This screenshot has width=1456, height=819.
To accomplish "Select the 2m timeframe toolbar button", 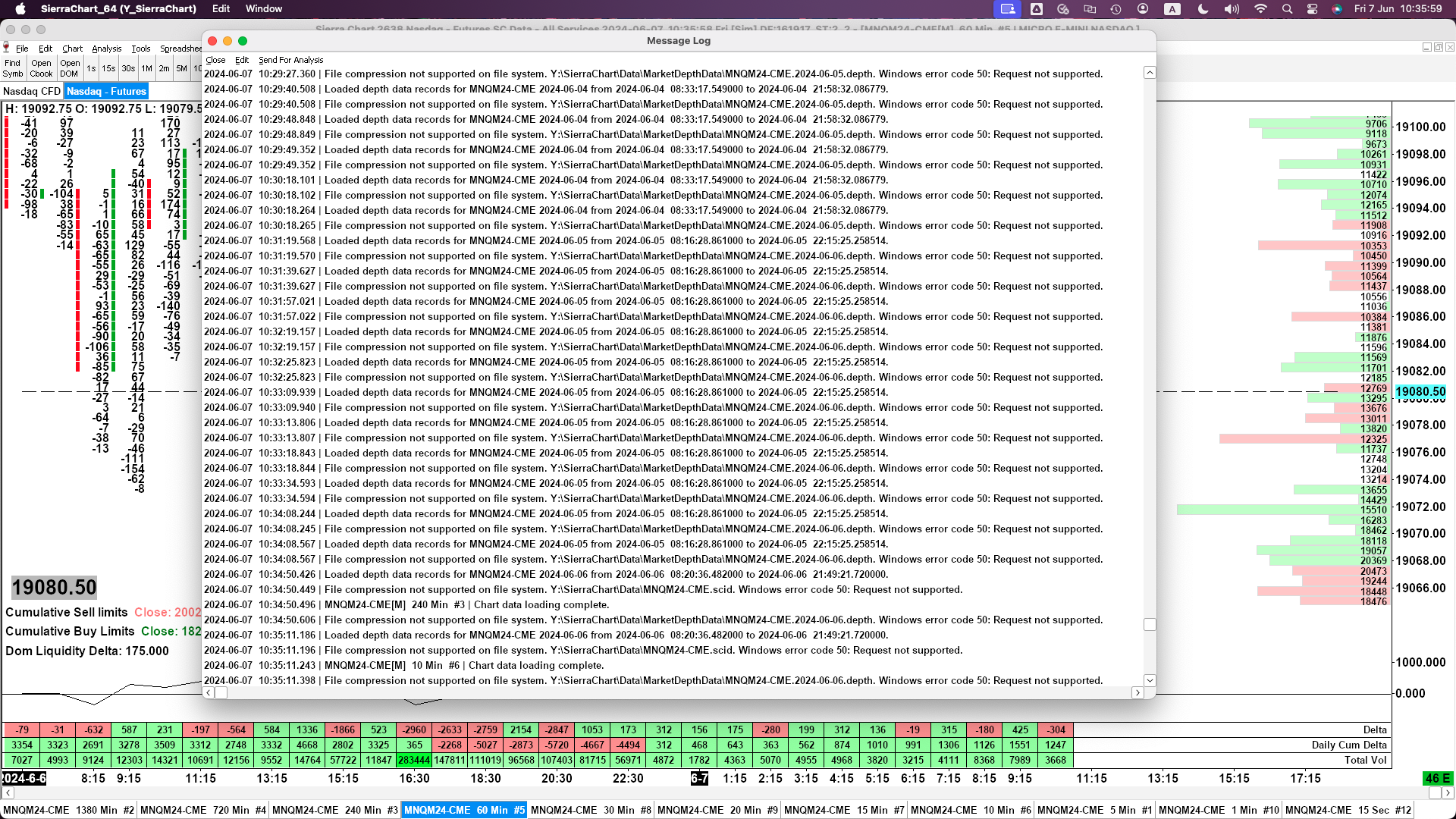I will (x=164, y=68).
